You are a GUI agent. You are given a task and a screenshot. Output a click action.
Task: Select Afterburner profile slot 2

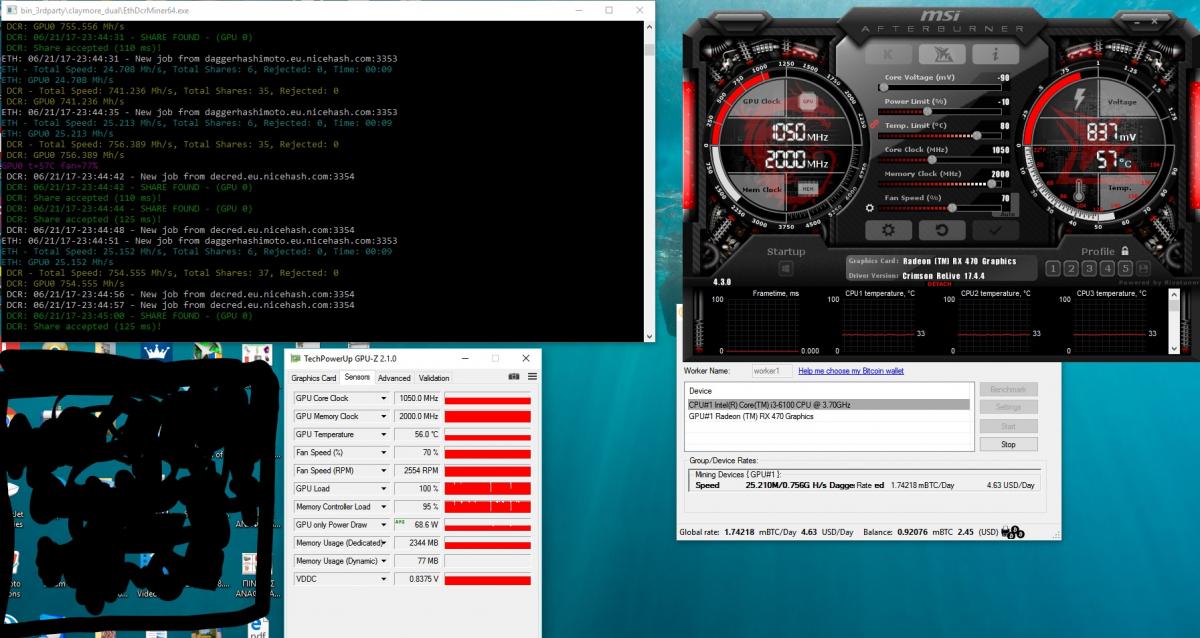pyautogui.click(x=1071, y=268)
